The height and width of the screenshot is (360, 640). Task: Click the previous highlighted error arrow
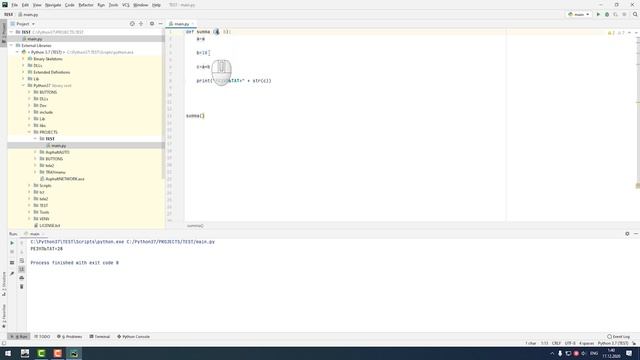pyautogui.click(x=629, y=33)
